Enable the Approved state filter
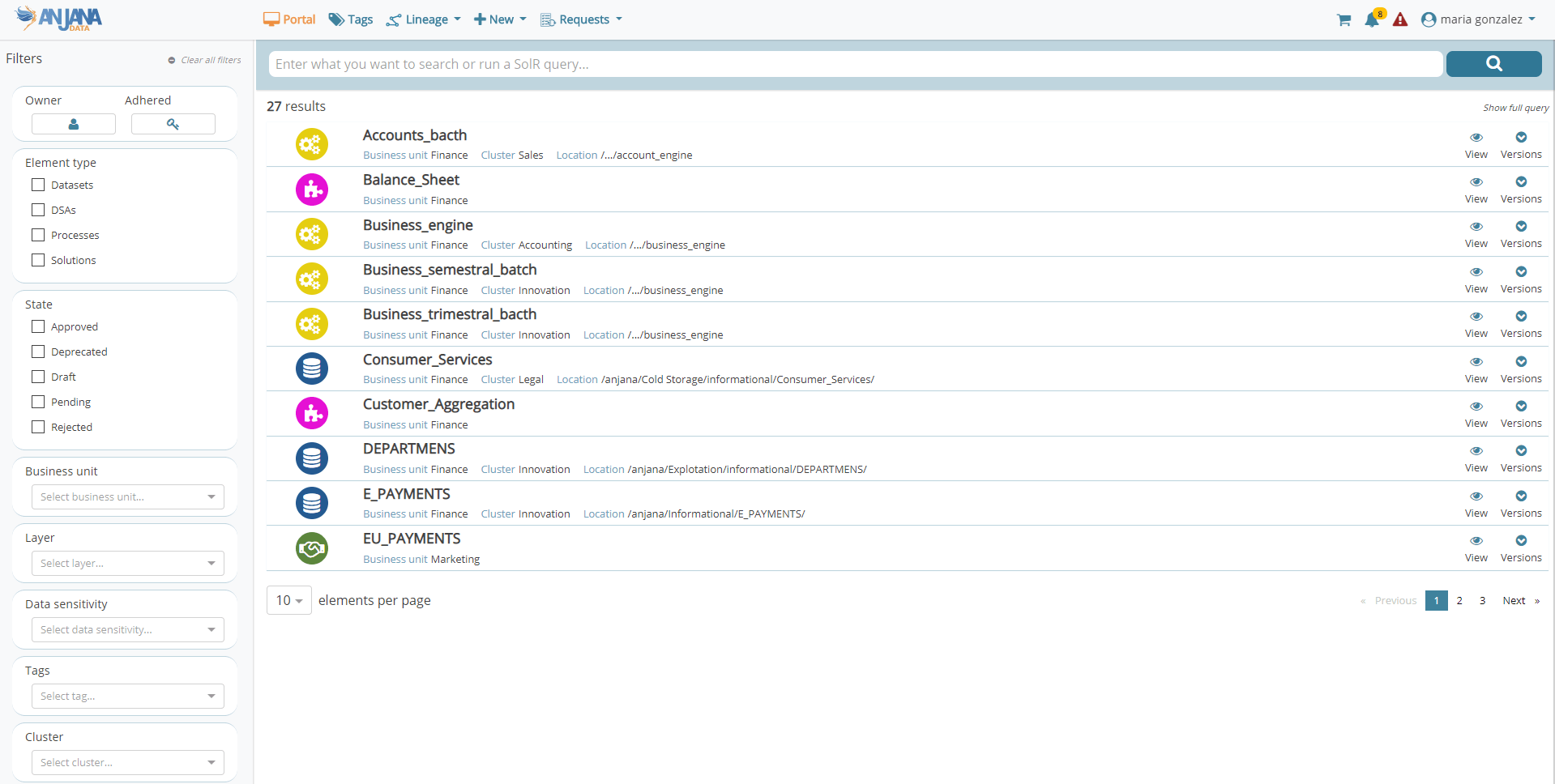Image resolution: width=1555 pixels, height=784 pixels. pos(38,326)
